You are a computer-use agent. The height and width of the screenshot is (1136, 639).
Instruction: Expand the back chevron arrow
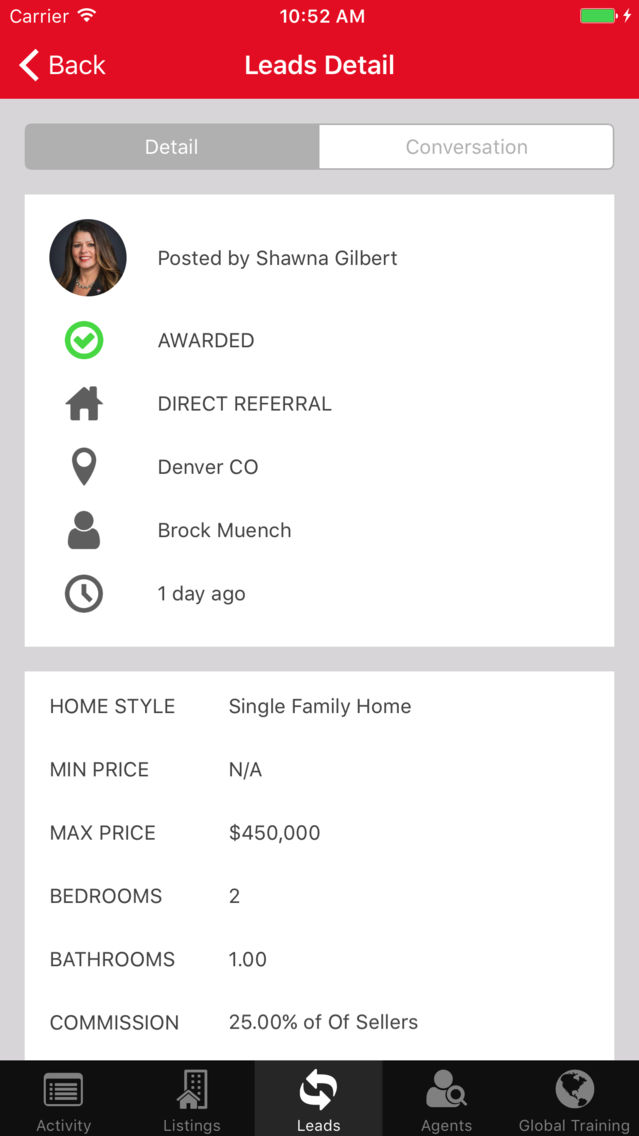tap(27, 65)
